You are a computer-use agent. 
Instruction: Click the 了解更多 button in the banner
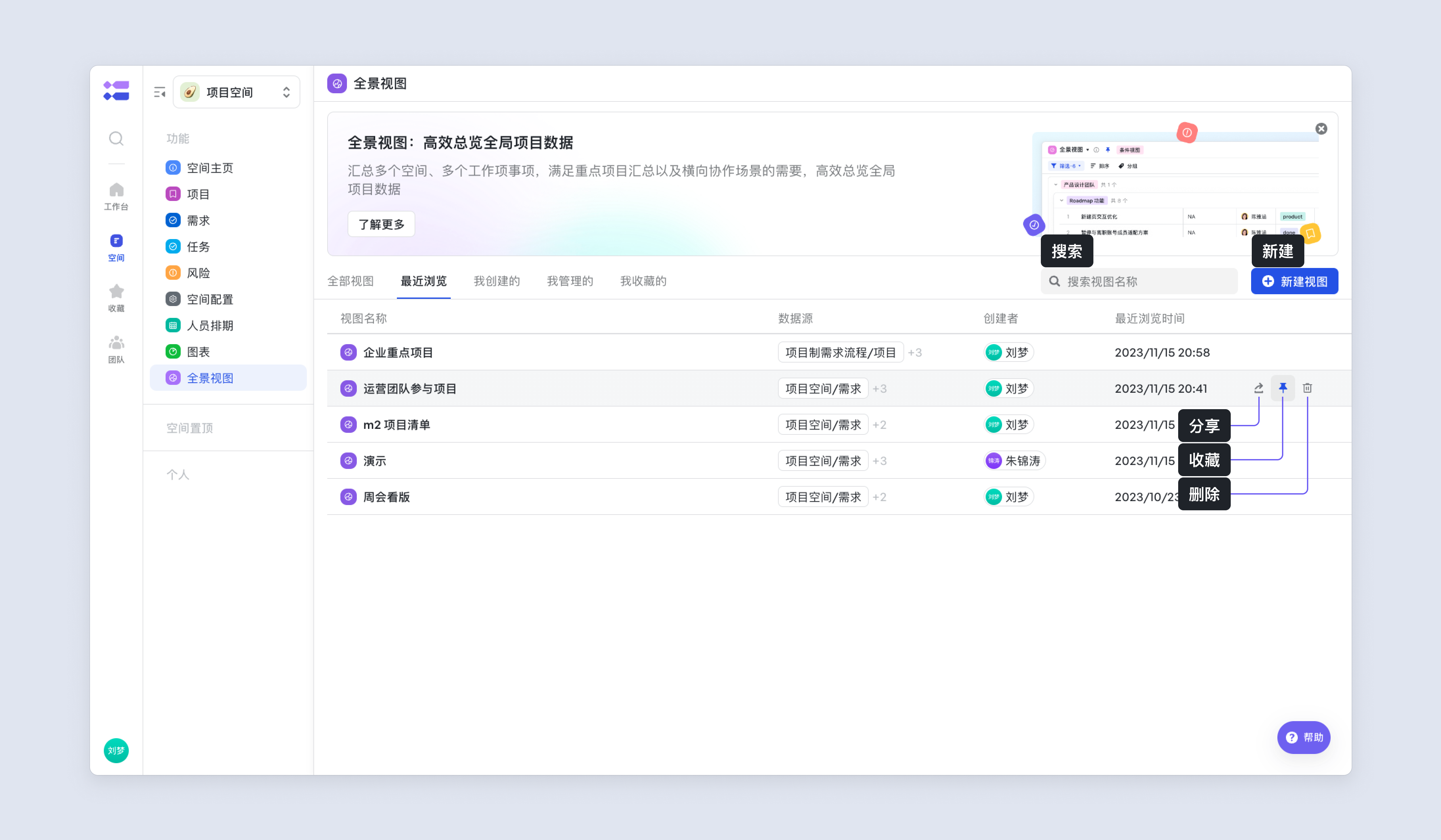click(x=381, y=224)
